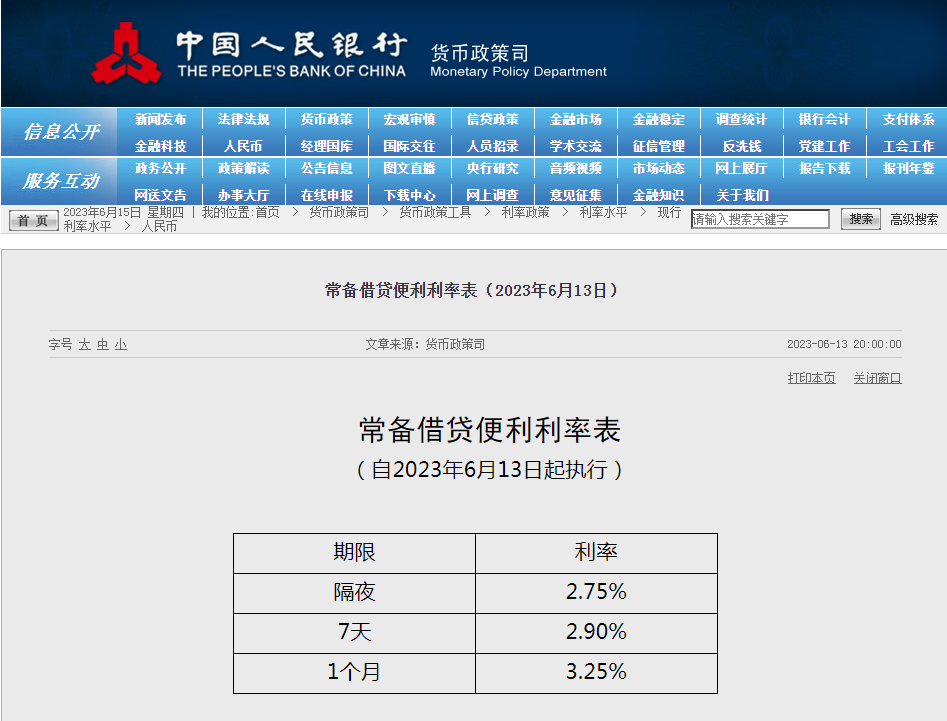947x721 pixels.
Task: Follow the 人民币 breadcrumb after 利率水平
Action: click(159, 226)
